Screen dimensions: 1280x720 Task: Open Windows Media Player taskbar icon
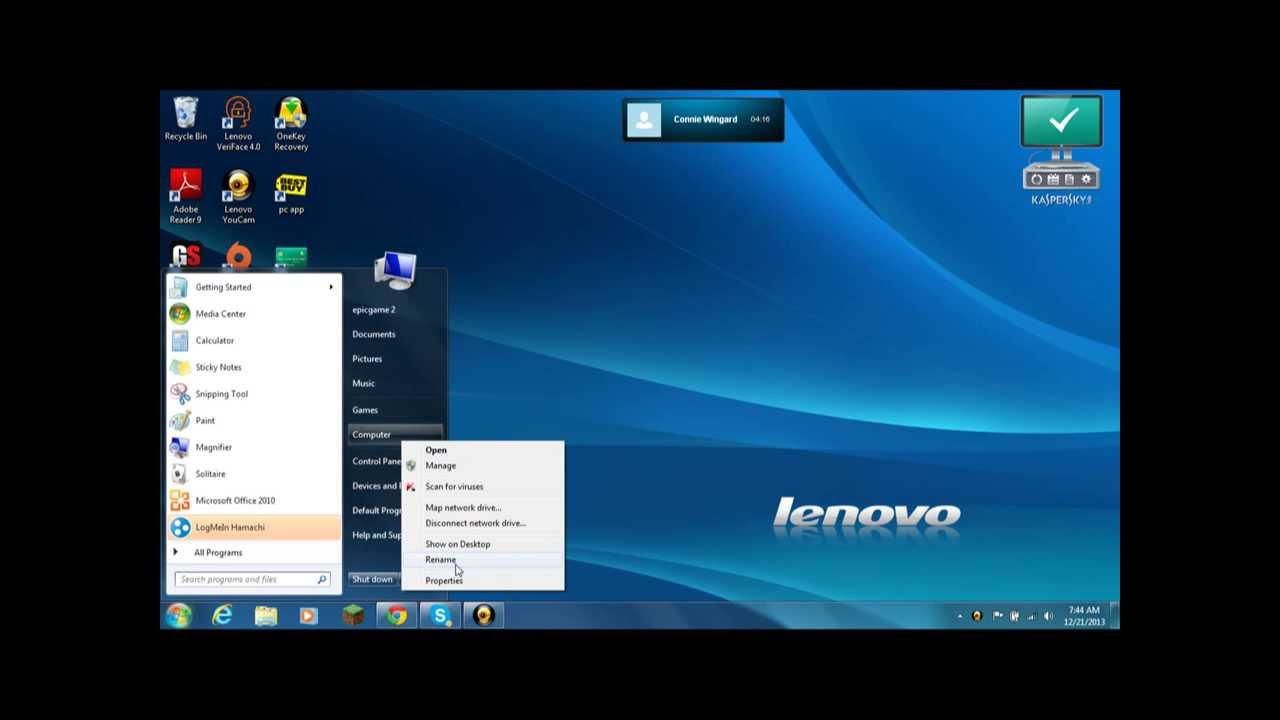308,616
